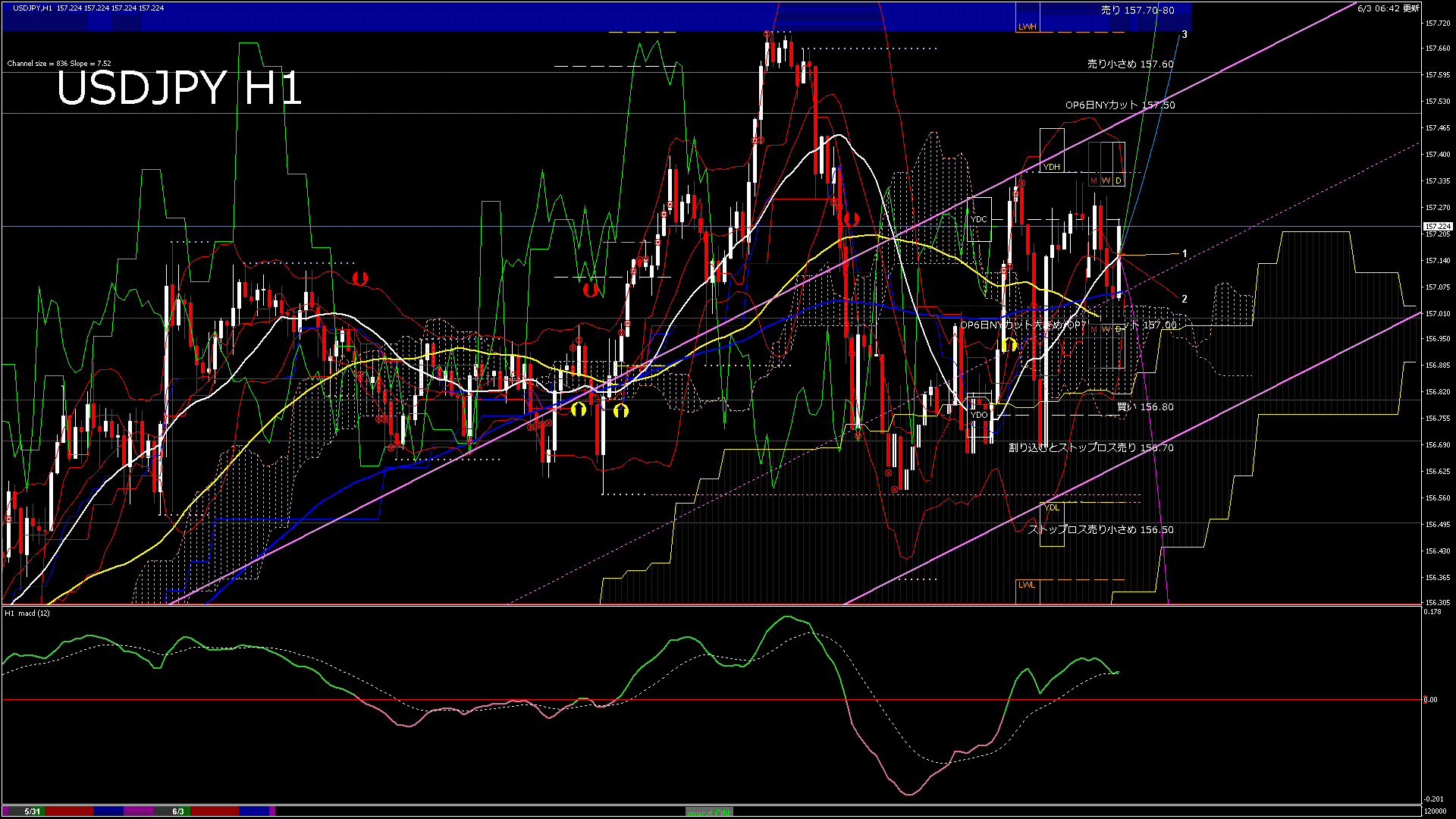The height and width of the screenshot is (819, 1456).
Task: Click forecast line label 3 at top
Action: click(x=1185, y=34)
